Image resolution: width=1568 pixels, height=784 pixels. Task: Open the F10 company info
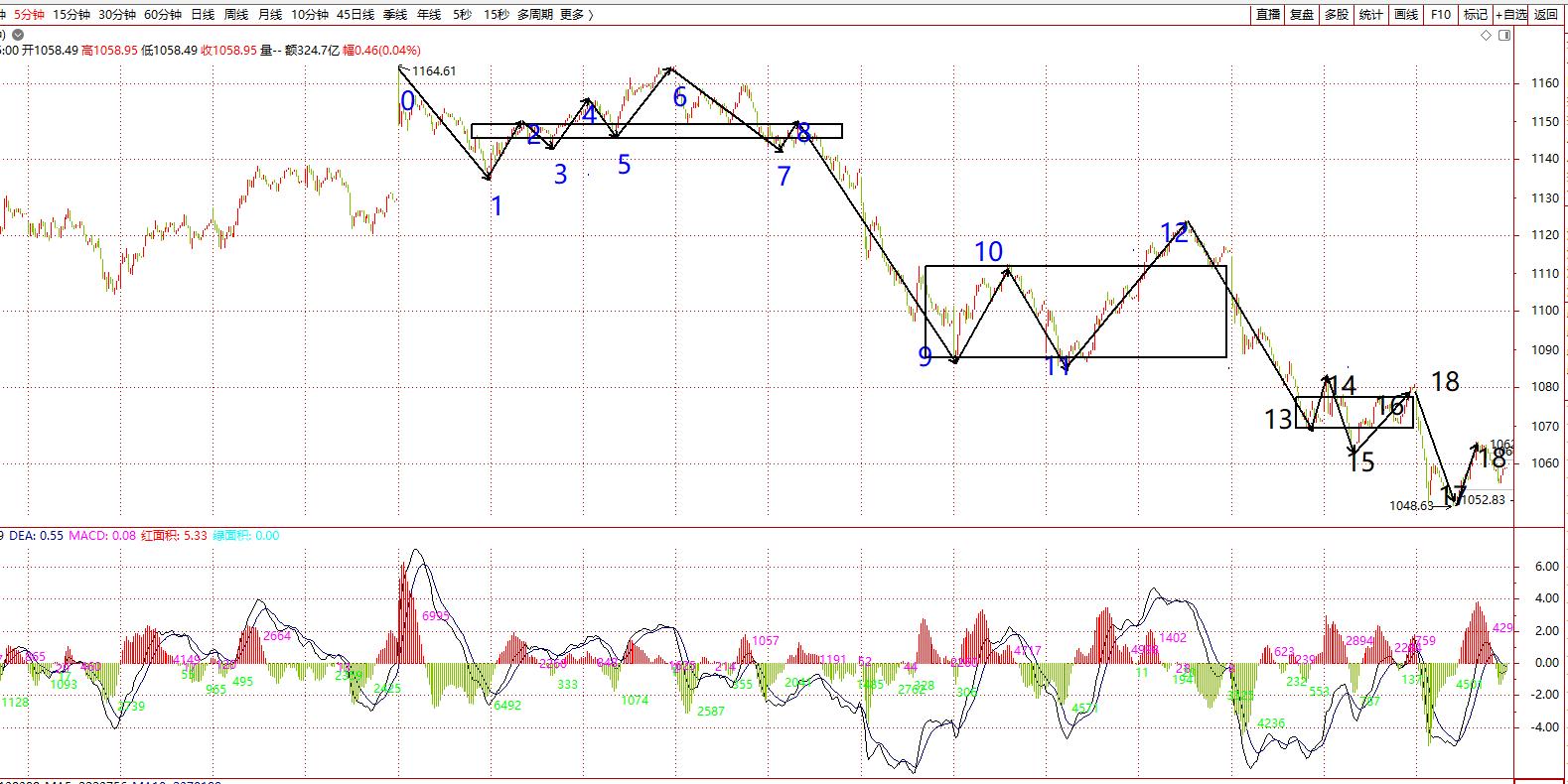[x=1441, y=15]
